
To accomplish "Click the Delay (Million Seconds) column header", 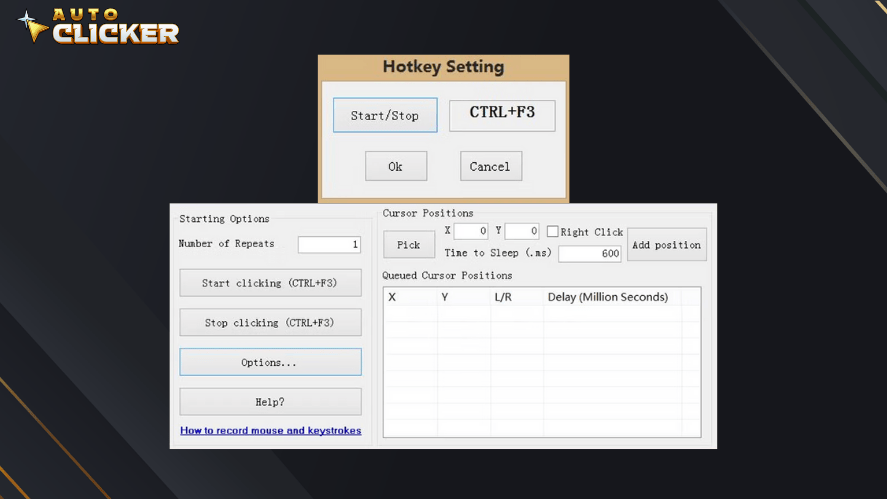I will pos(607,297).
